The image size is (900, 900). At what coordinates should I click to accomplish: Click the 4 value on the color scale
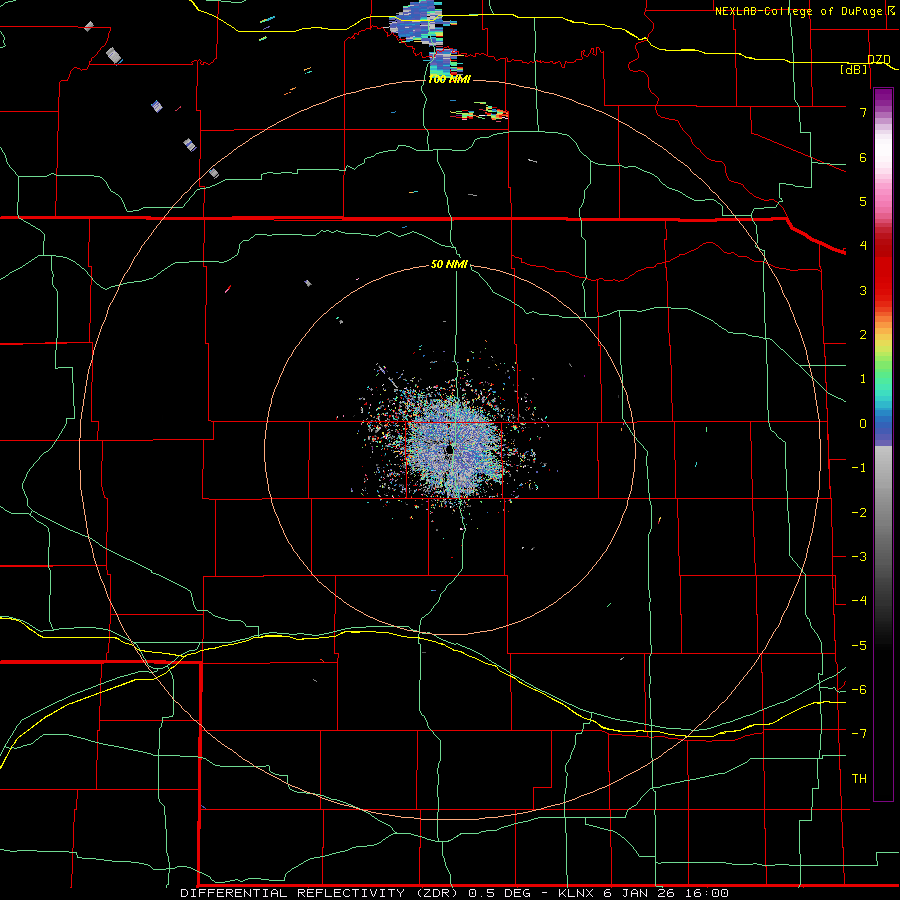point(863,246)
